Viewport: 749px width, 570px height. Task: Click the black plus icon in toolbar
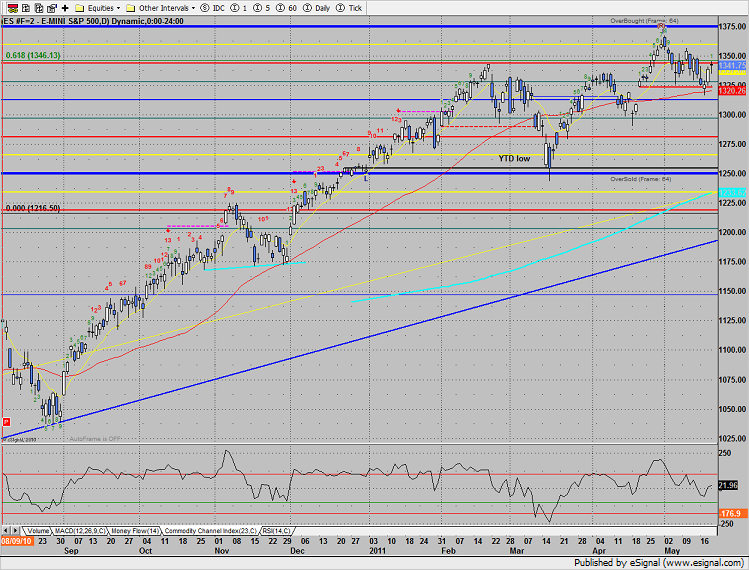pos(65,8)
